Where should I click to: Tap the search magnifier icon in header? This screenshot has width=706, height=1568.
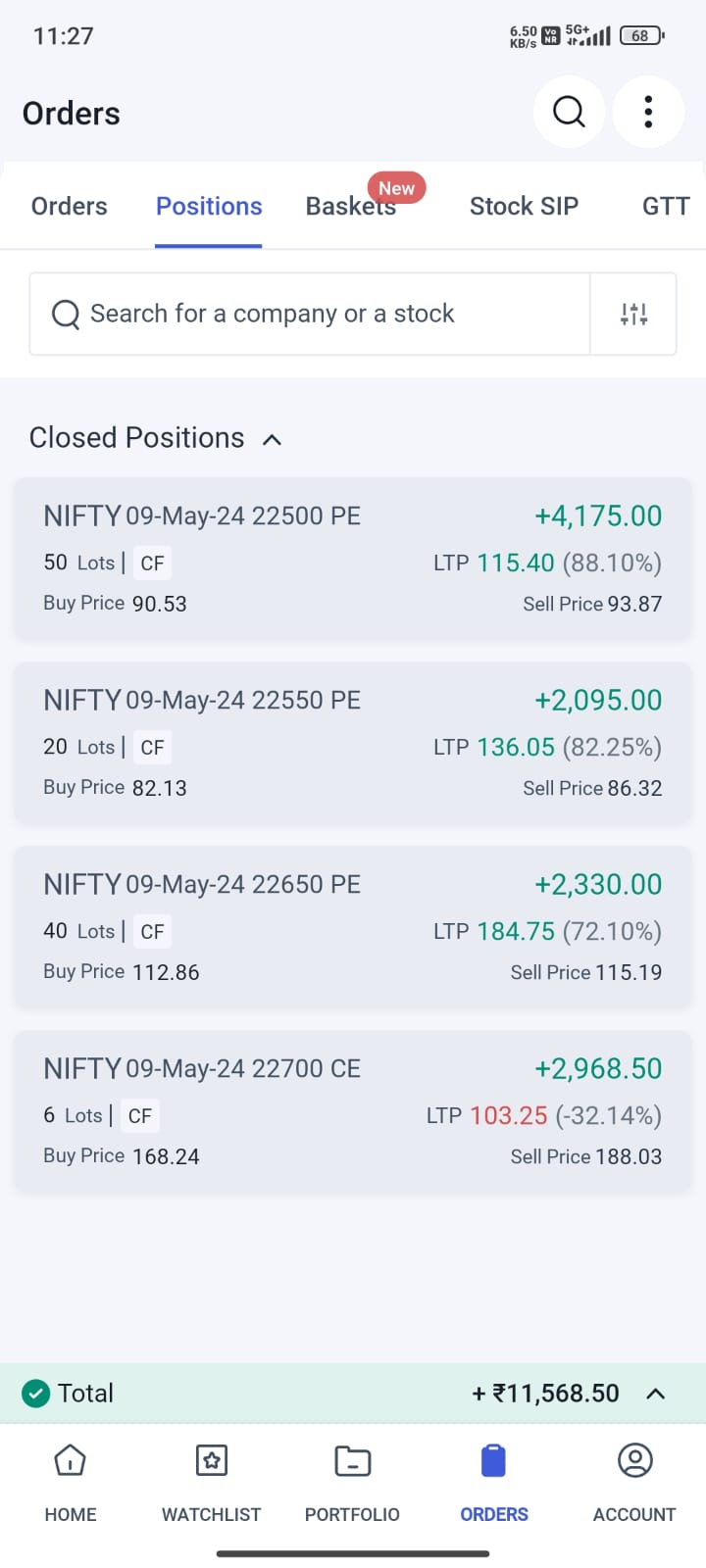tap(569, 112)
